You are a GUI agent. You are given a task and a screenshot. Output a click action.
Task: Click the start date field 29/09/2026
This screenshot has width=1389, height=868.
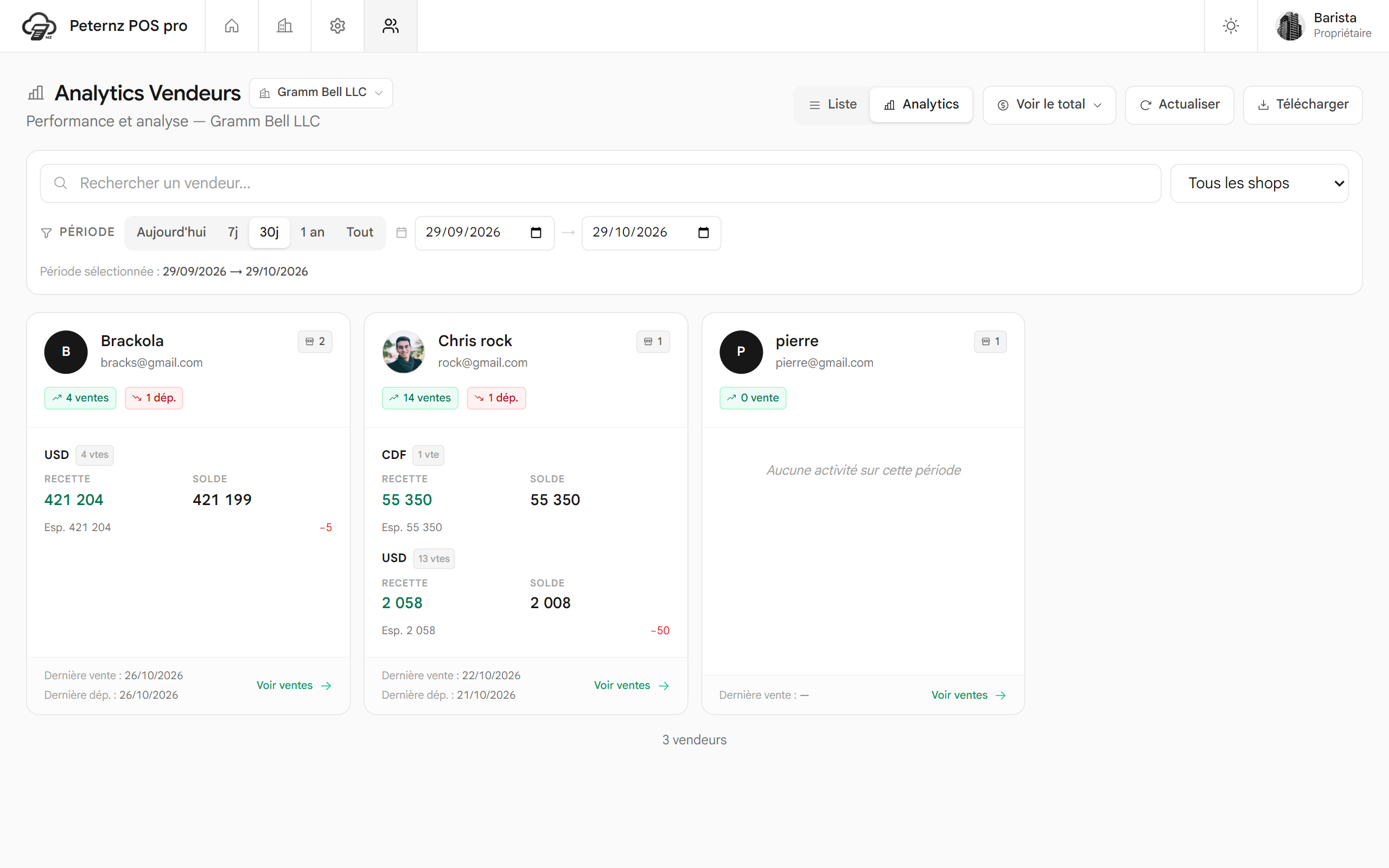coord(485,233)
